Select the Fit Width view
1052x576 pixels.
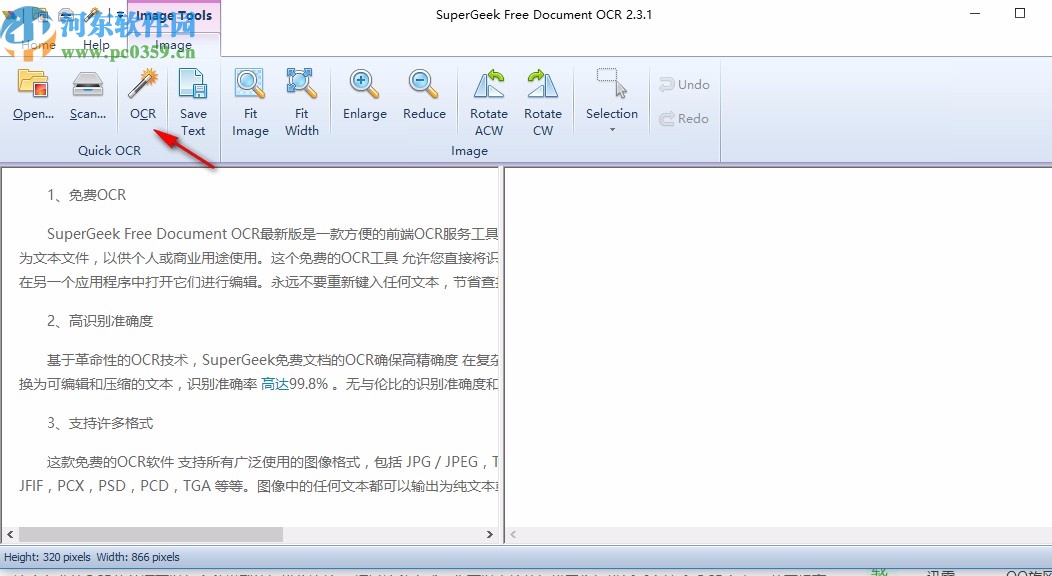pos(302,97)
